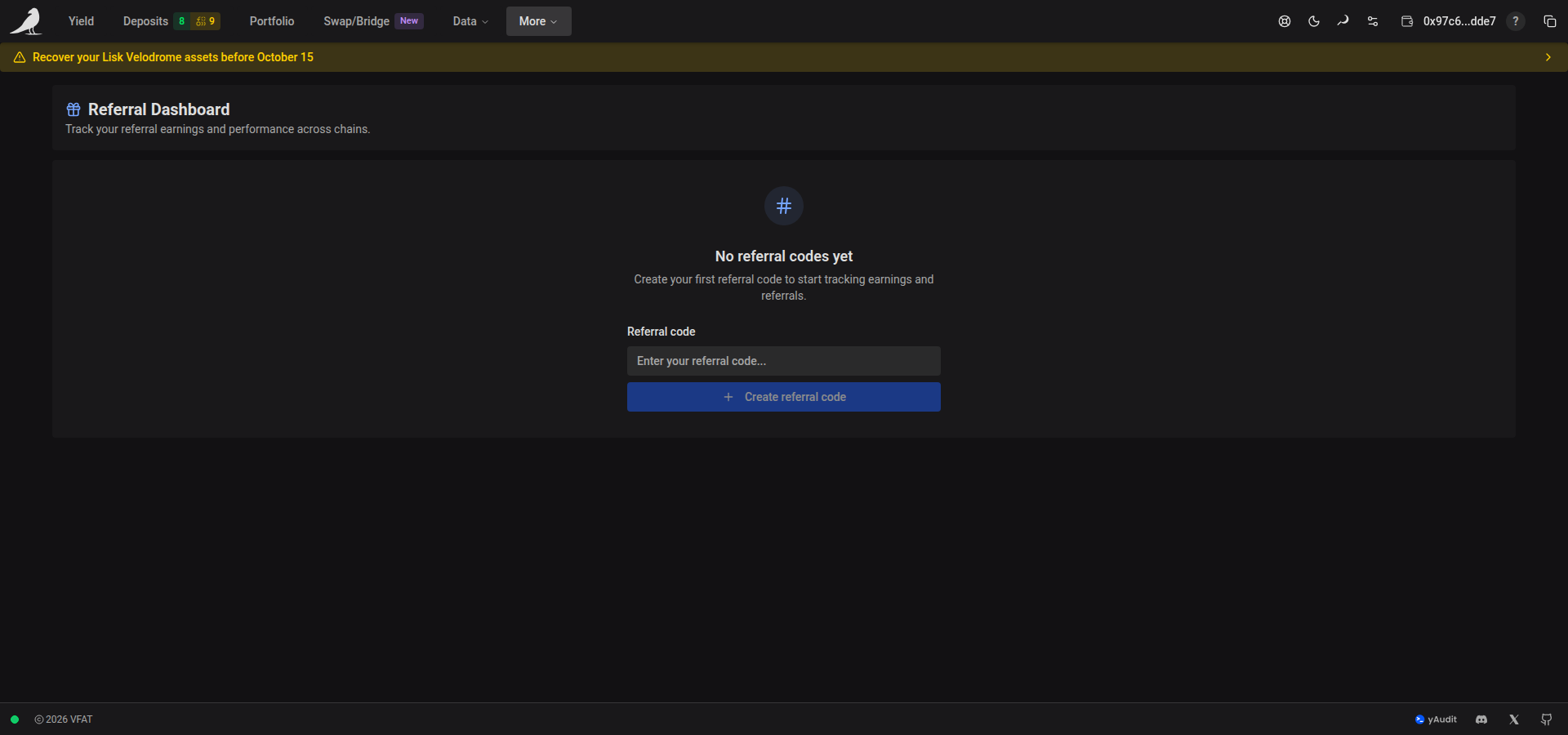This screenshot has height=735, width=1568.
Task: Navigate to the Portfolio page
Action: (272, 21)
